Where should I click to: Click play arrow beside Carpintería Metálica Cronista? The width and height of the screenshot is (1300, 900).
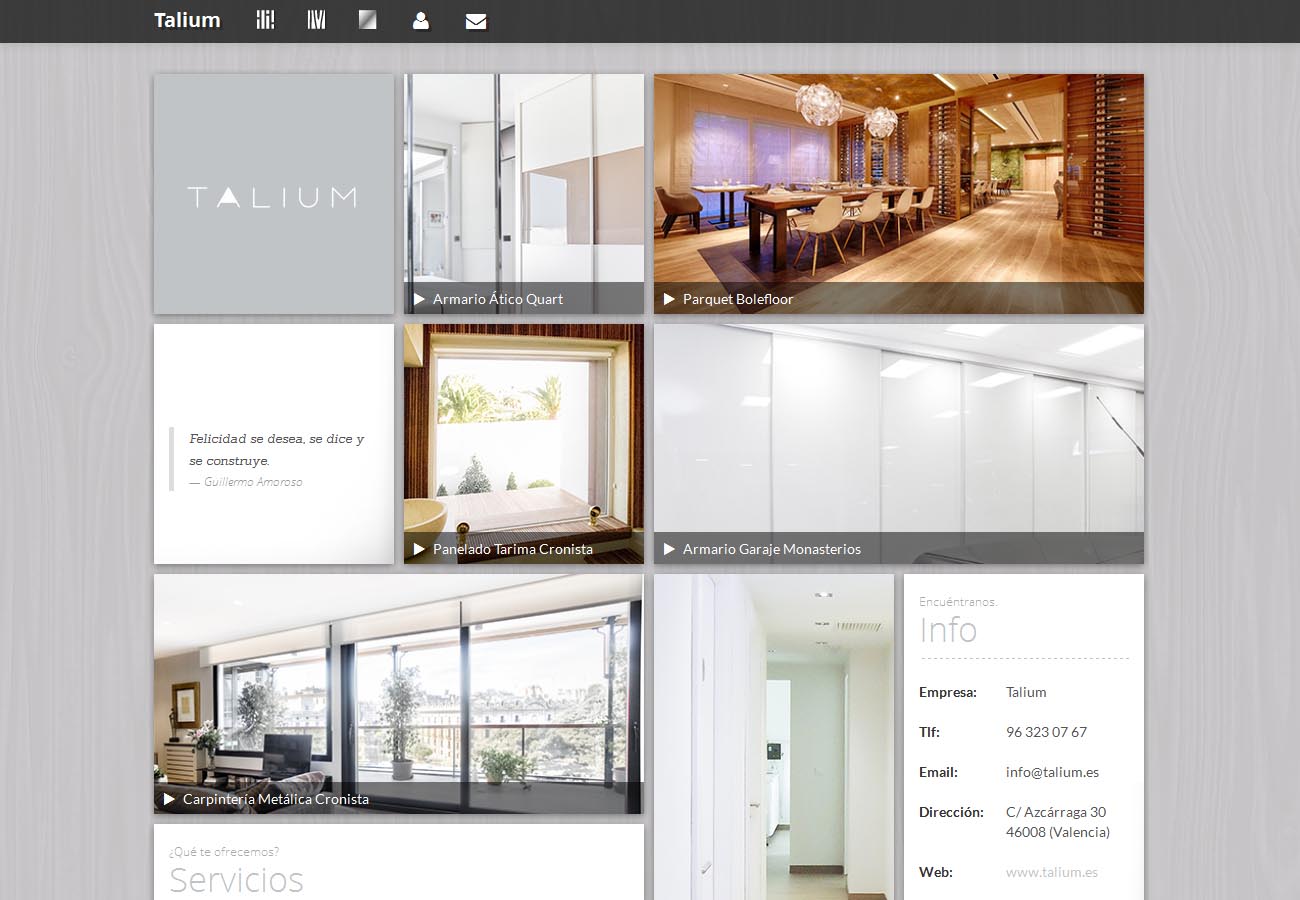(169, 799)
